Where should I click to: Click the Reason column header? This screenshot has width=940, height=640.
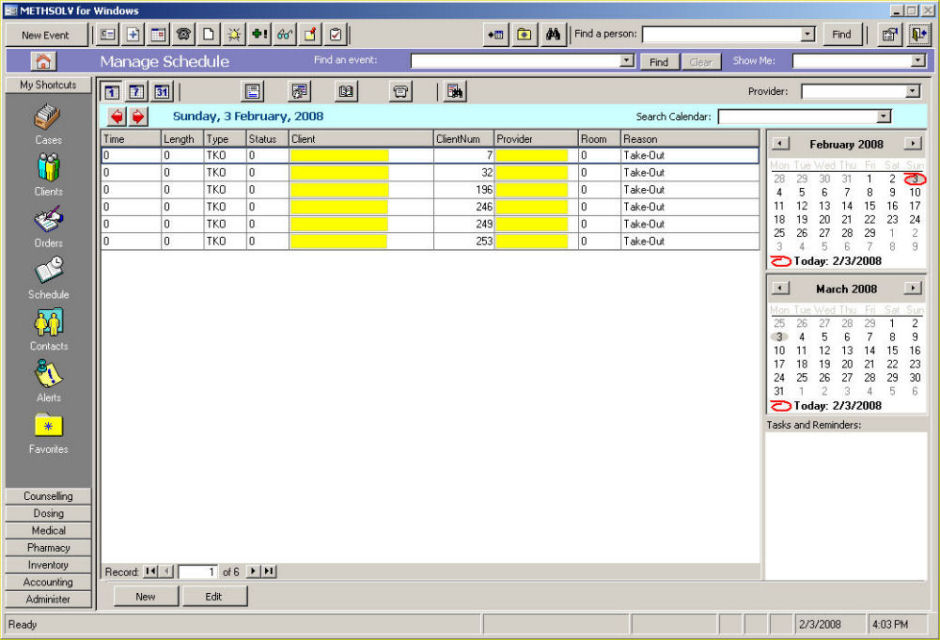(x=689, y=139)
